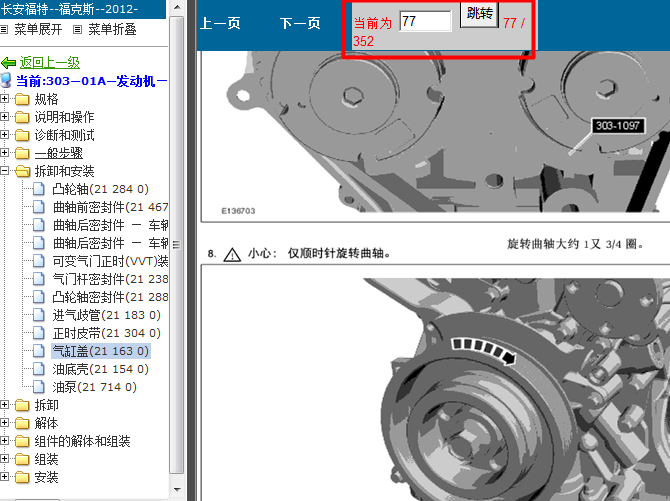Viewport: 670px width, 501px height.
Task: Open 凸轮轴(21 284 0) tree item
Action: coord(100,189)
